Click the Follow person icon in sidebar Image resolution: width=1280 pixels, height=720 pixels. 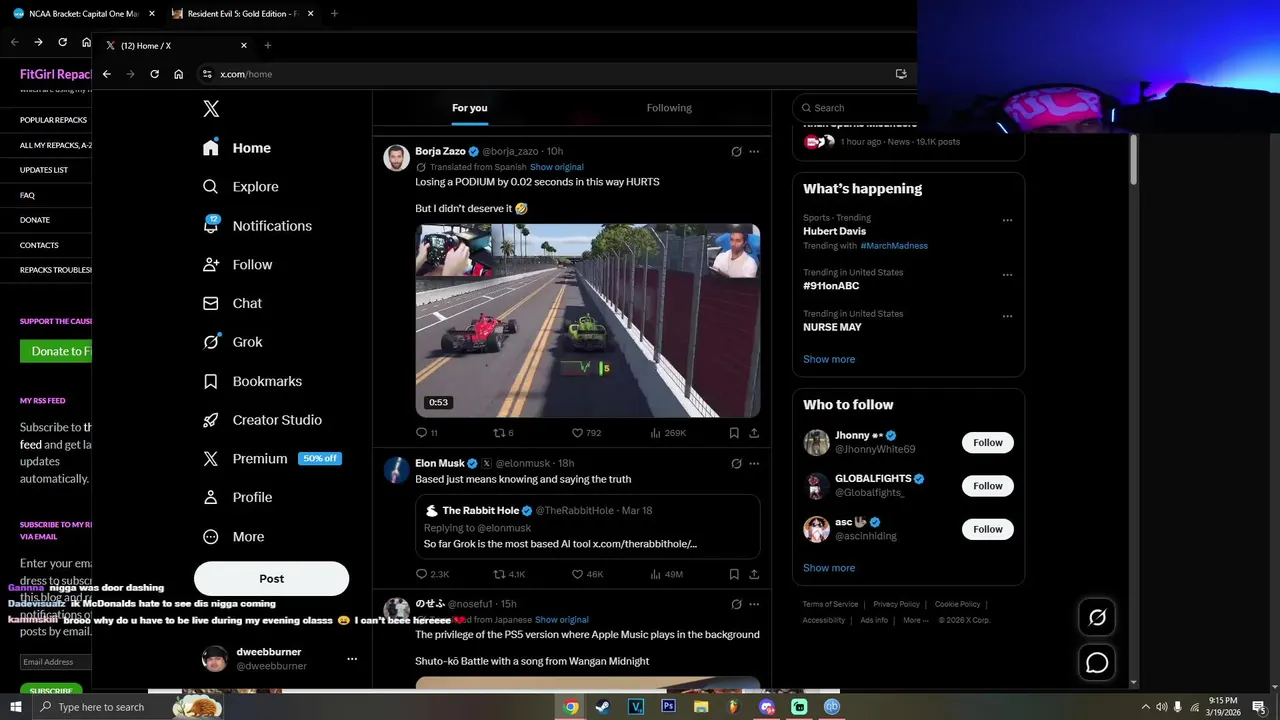pos(211,265)
